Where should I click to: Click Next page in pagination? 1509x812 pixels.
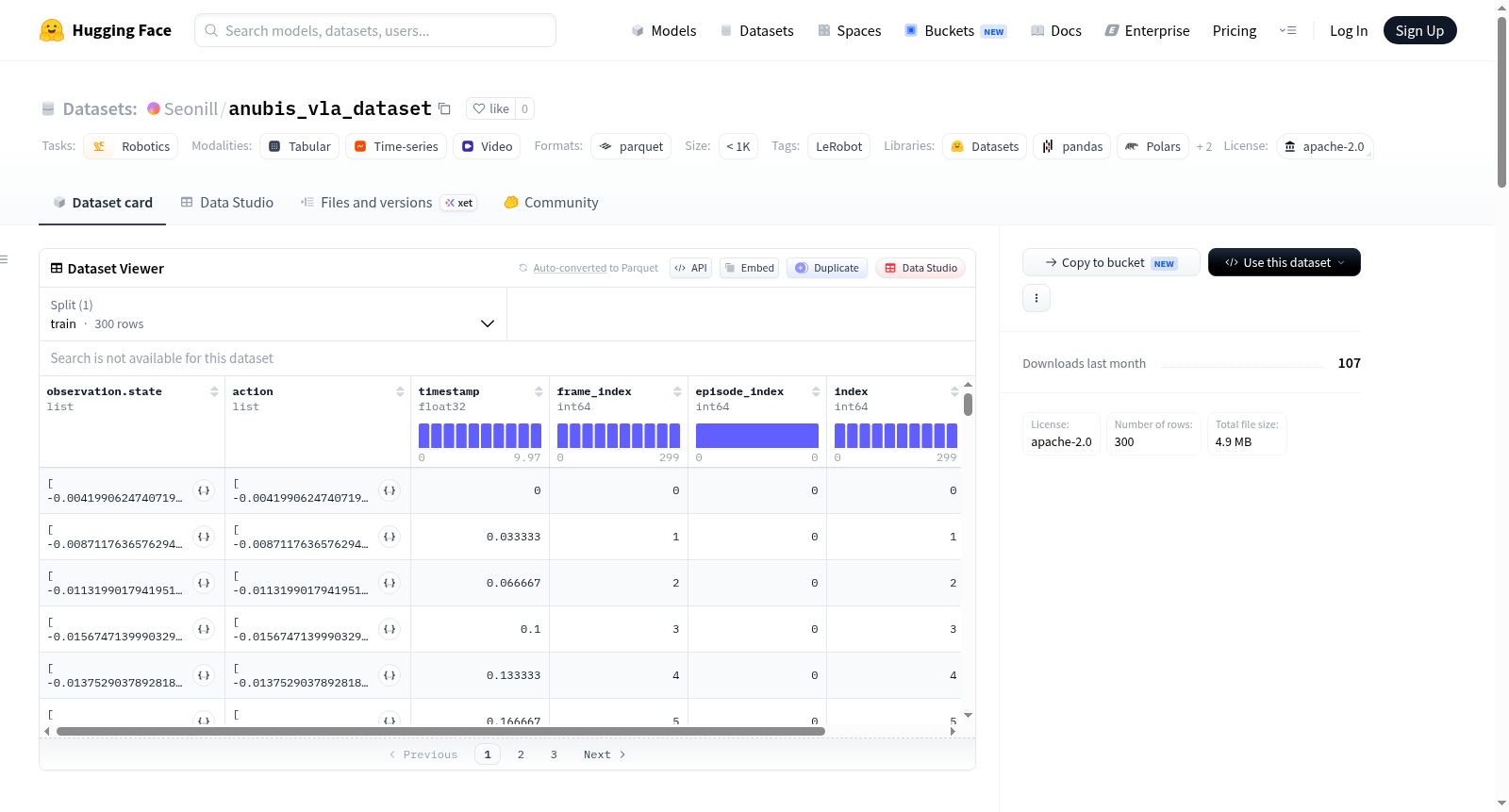[x=605, y=754]
